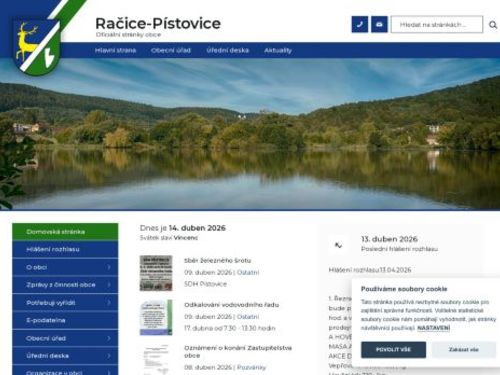This screenshot has width=500, height=375.
Task: Click the magnifier search icon
Action: 493,25
